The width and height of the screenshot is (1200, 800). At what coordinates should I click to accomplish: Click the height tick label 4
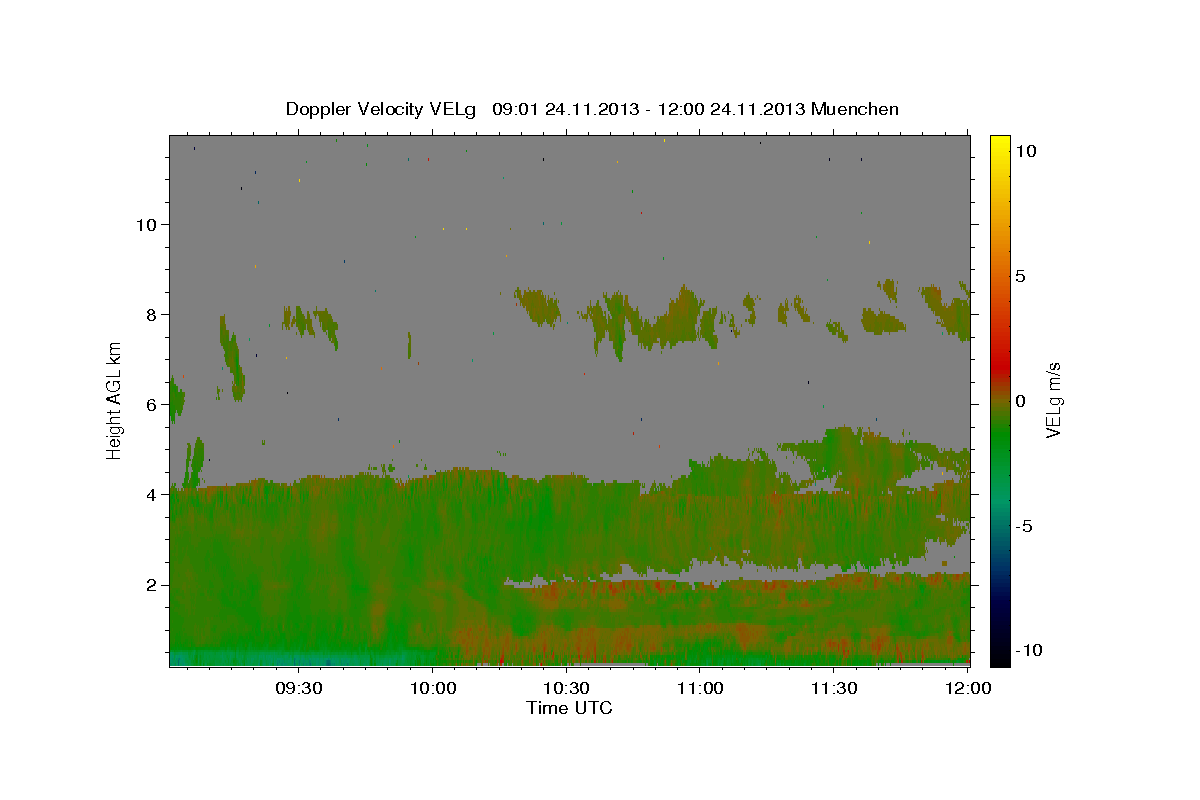[x=150, y=494]
